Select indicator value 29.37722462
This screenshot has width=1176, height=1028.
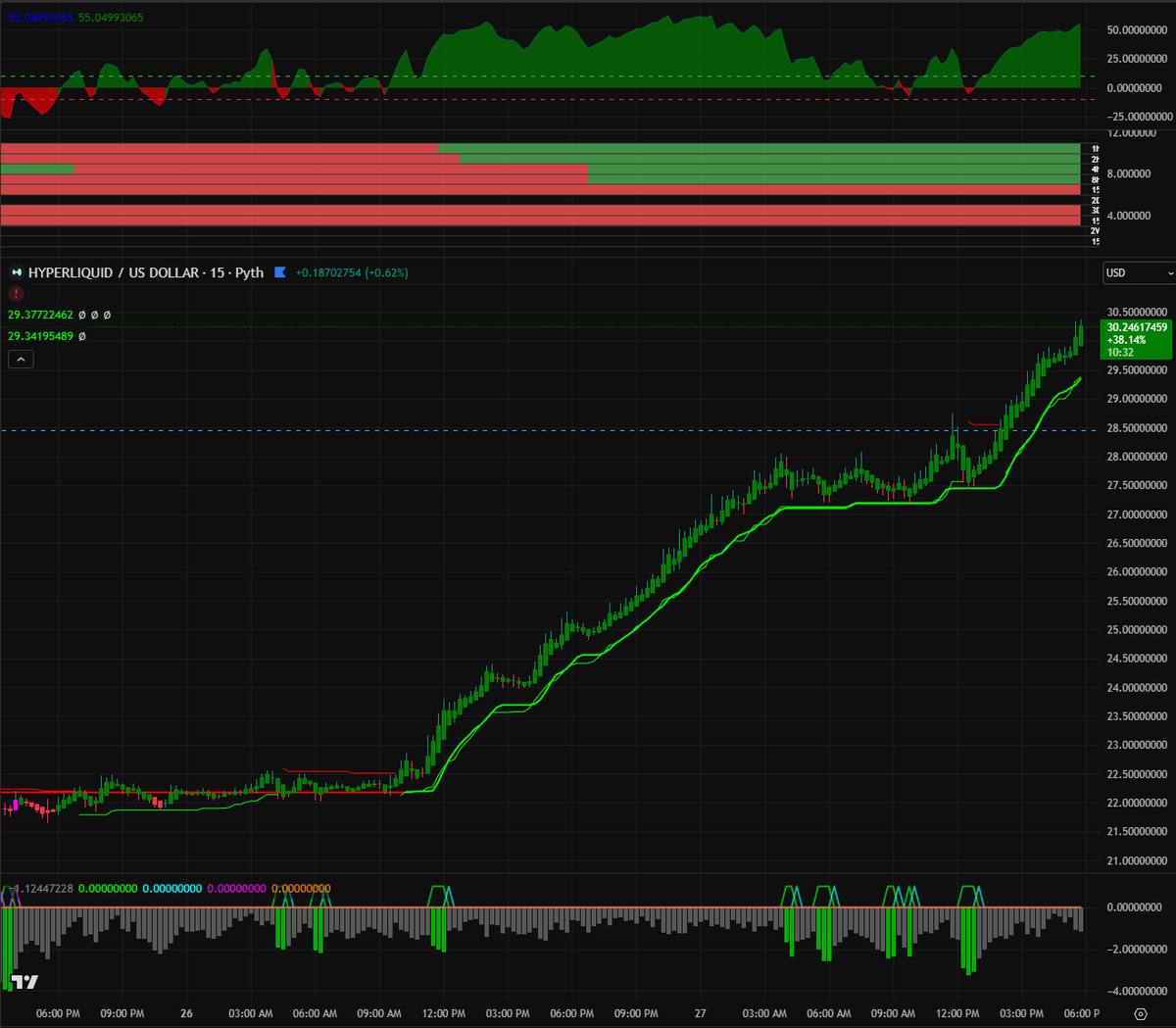(40, 315)
